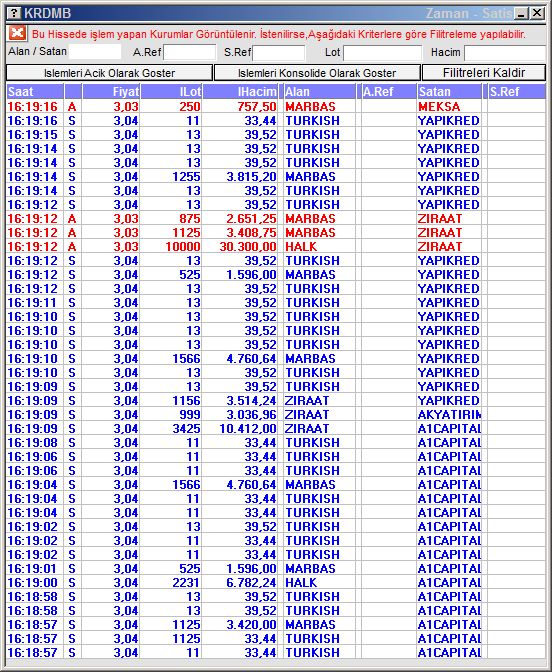Select AKYATIRIM seller cell
Viewport: 552px width, 672px height.
pyautogui.click(x=449, y=414)
